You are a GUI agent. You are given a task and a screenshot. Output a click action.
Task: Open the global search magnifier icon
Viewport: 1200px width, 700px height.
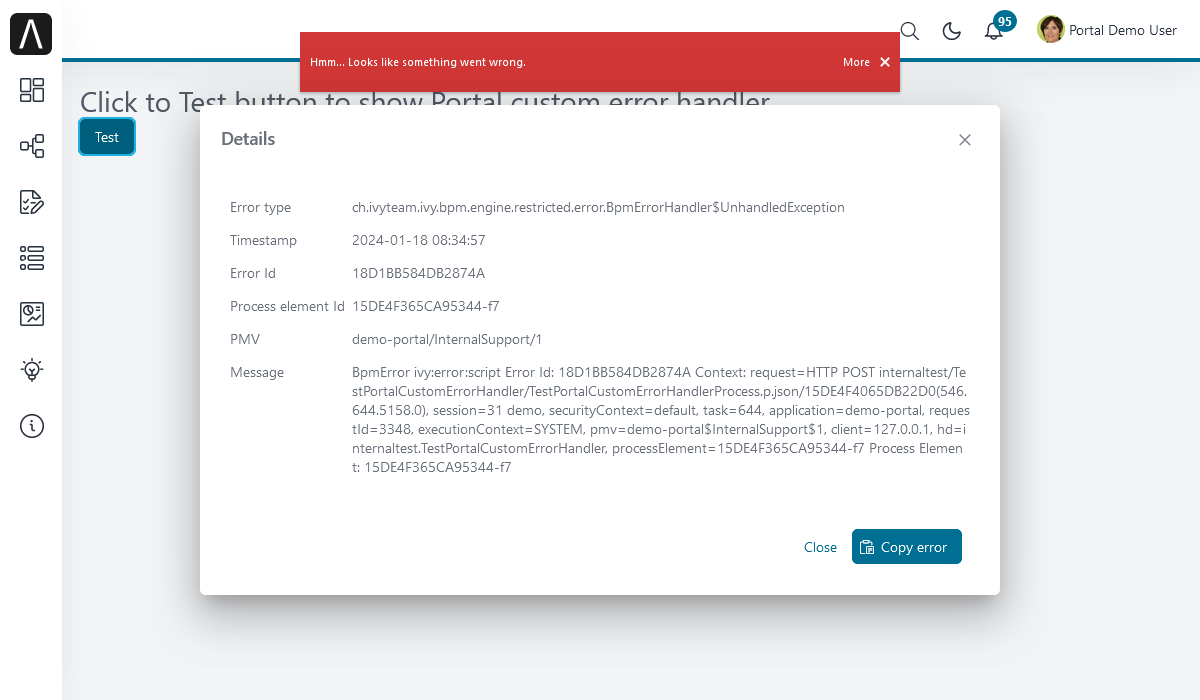[x=910, y=31]
